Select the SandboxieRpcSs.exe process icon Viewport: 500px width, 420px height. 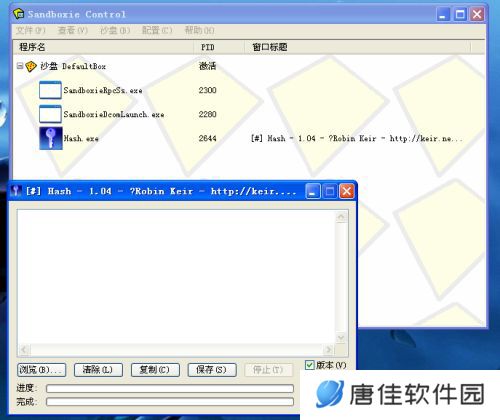pyautogui.click(x=50, y=90)
